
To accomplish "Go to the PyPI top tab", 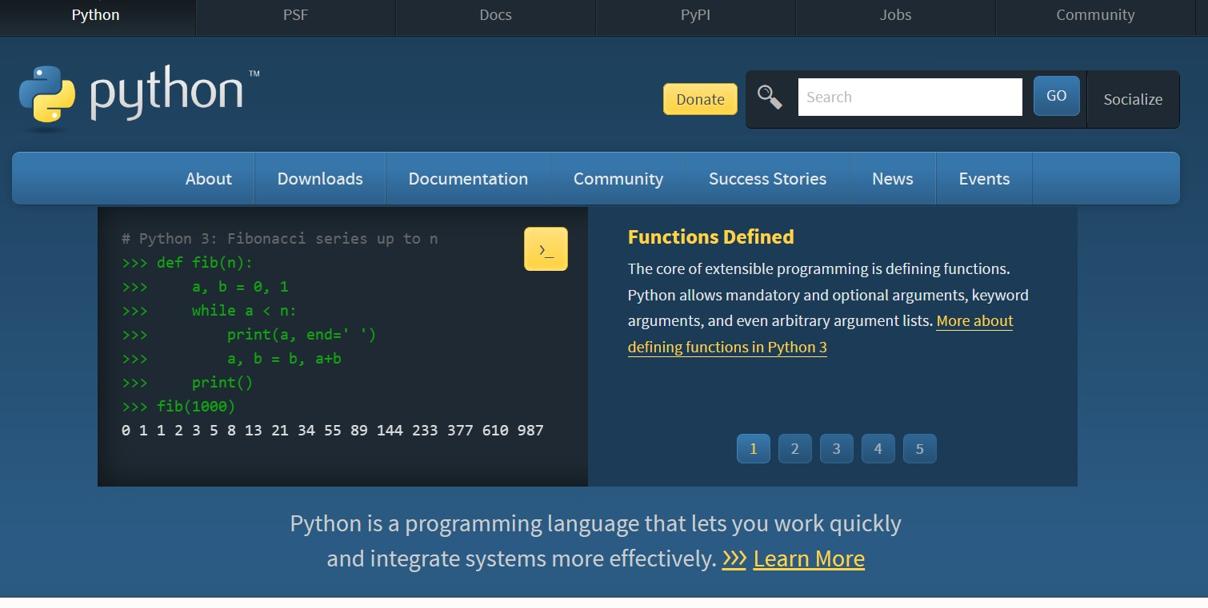I will pyautogui.click(x=696, y=15).
